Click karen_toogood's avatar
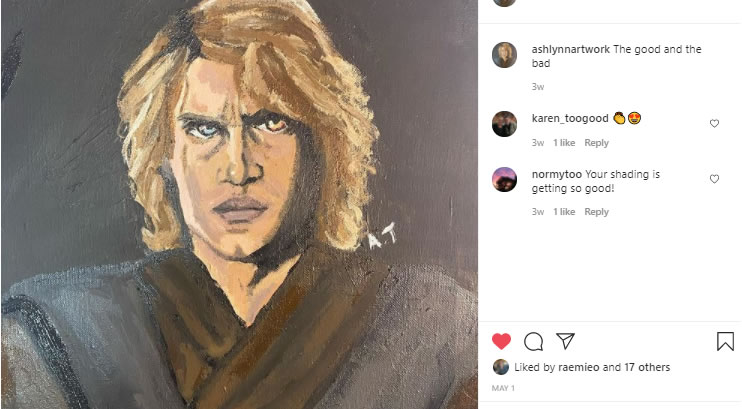This screenshot has width=742, height=409. pos(505,123)
